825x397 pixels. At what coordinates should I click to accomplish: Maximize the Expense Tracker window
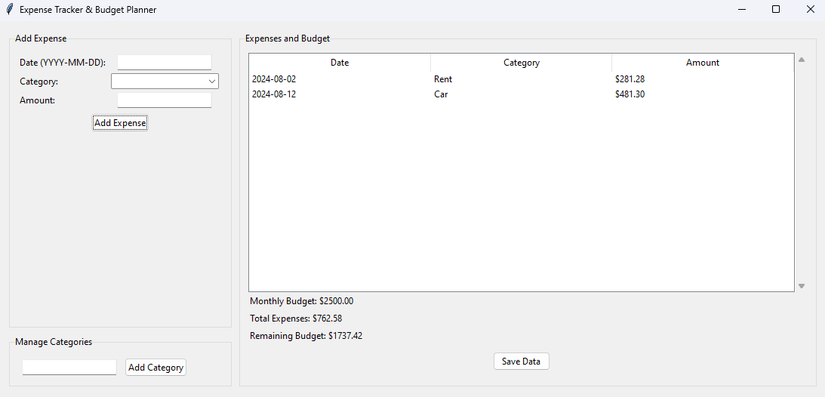[776, 9]
